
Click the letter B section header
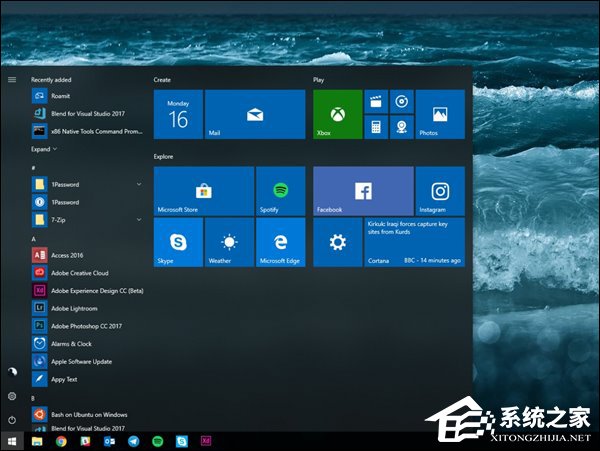pos(33,398)
